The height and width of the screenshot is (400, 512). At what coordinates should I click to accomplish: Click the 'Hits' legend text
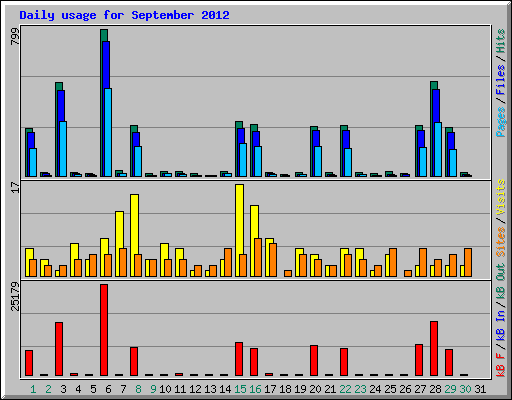500,41
